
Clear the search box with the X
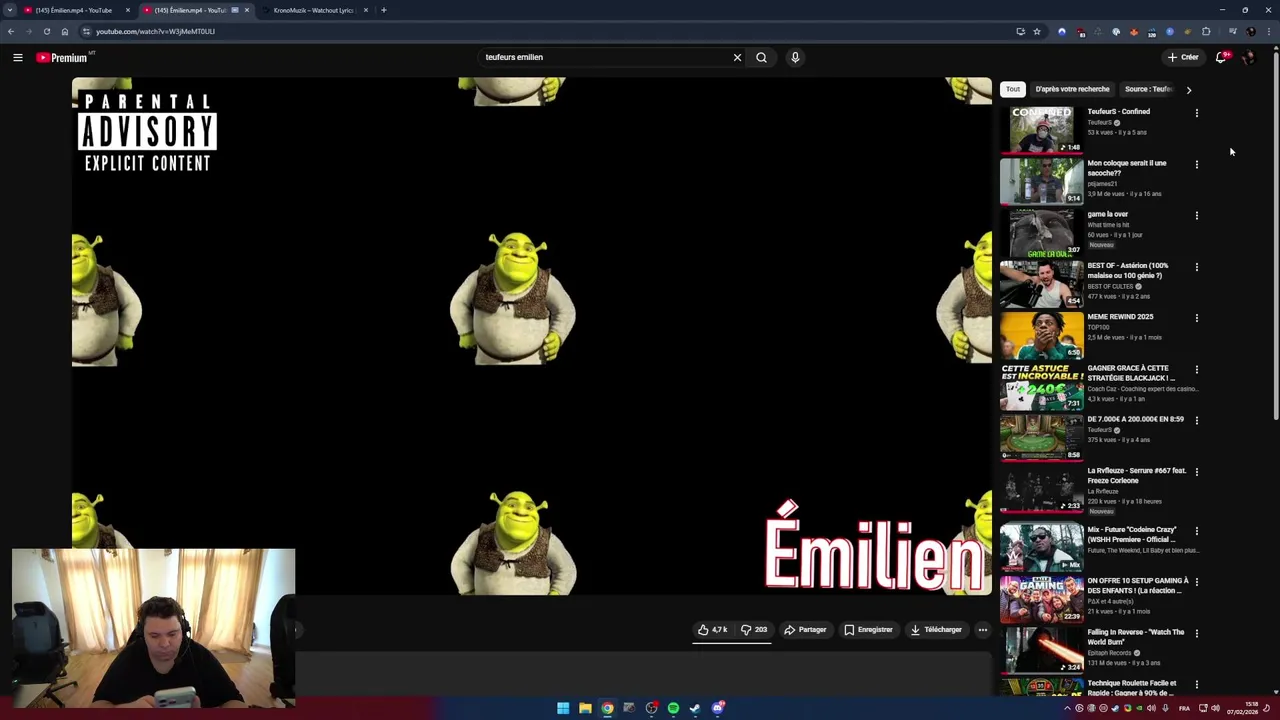click(x=737, y=57)
